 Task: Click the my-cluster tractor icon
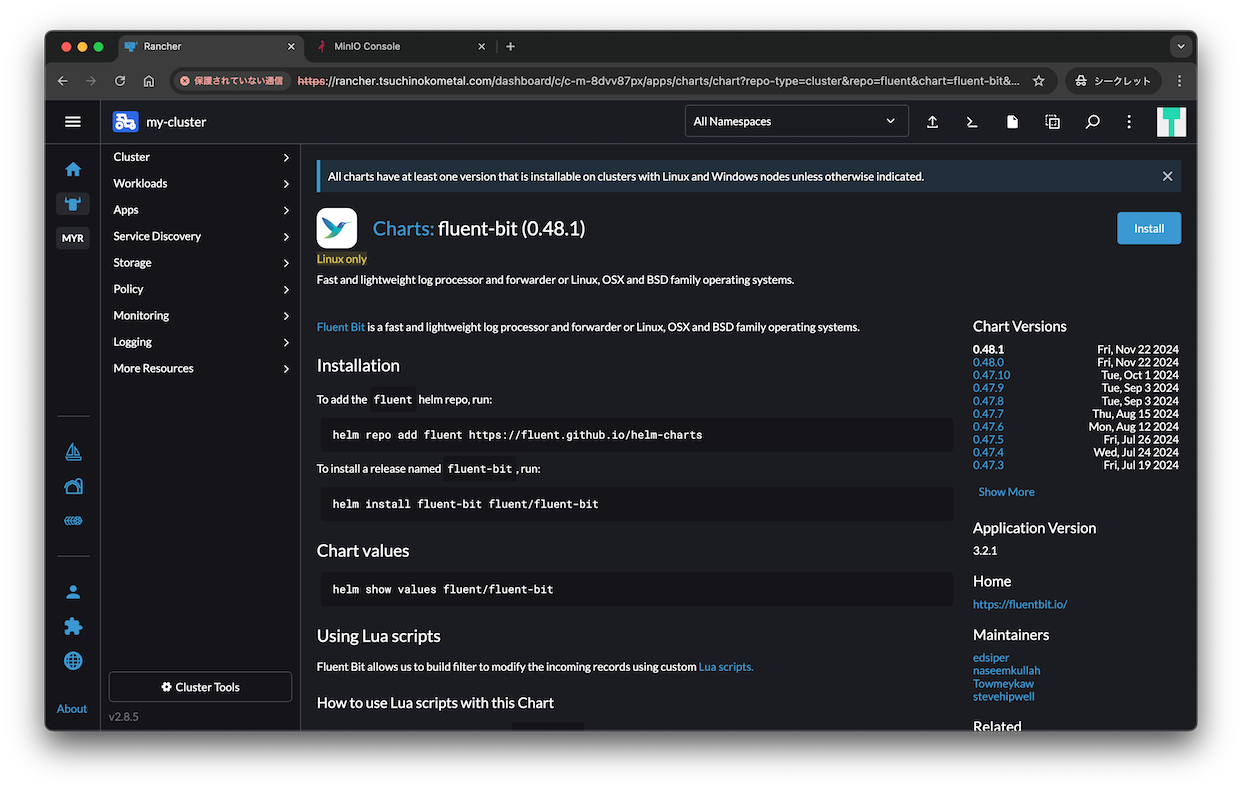click(125, 122)
